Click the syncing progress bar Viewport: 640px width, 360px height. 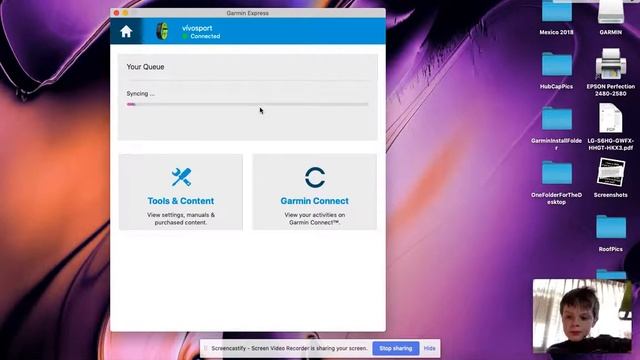247,104
